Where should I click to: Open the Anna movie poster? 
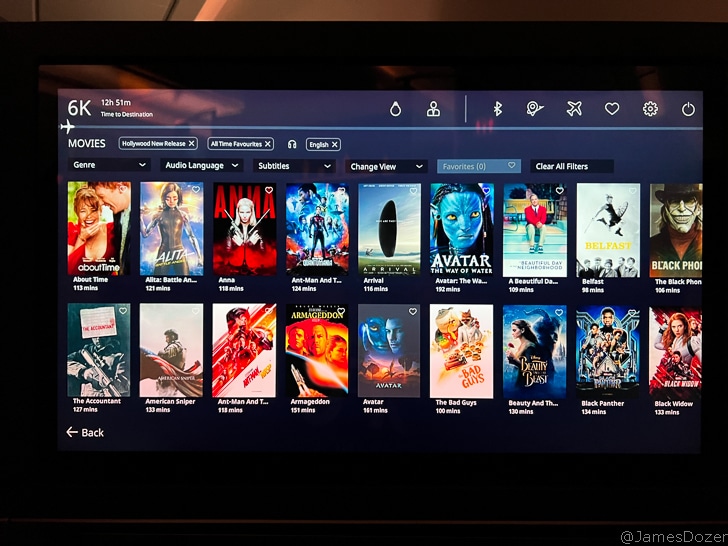coord(244,229)
